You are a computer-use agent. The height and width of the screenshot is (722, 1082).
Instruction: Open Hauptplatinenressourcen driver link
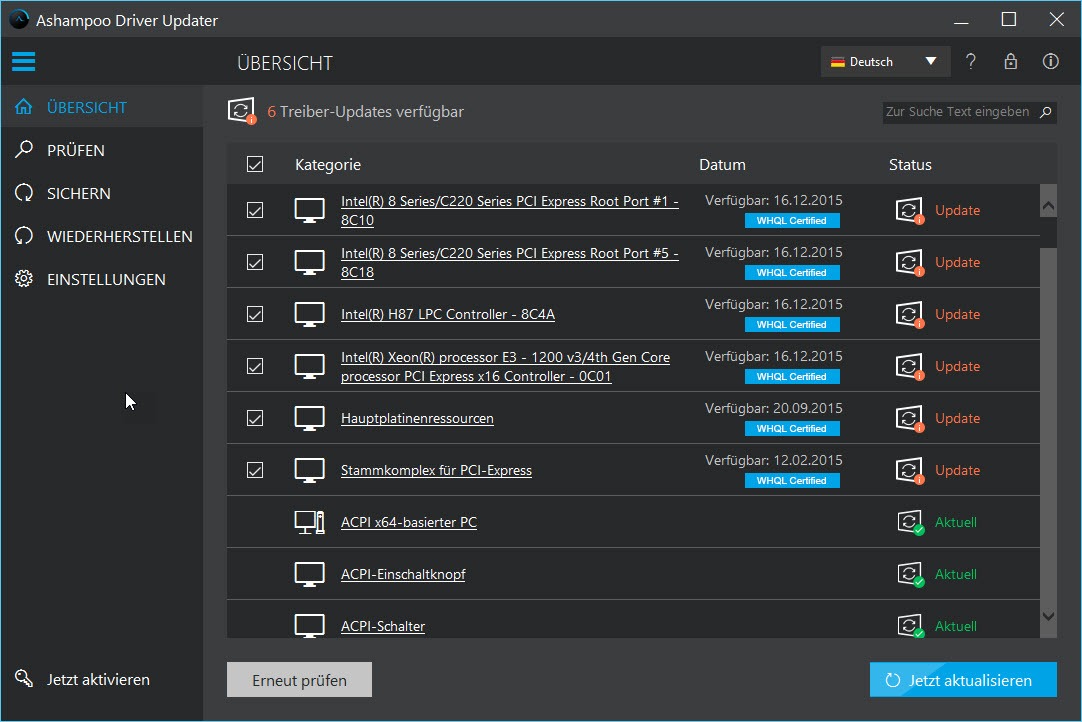point(417,418)
